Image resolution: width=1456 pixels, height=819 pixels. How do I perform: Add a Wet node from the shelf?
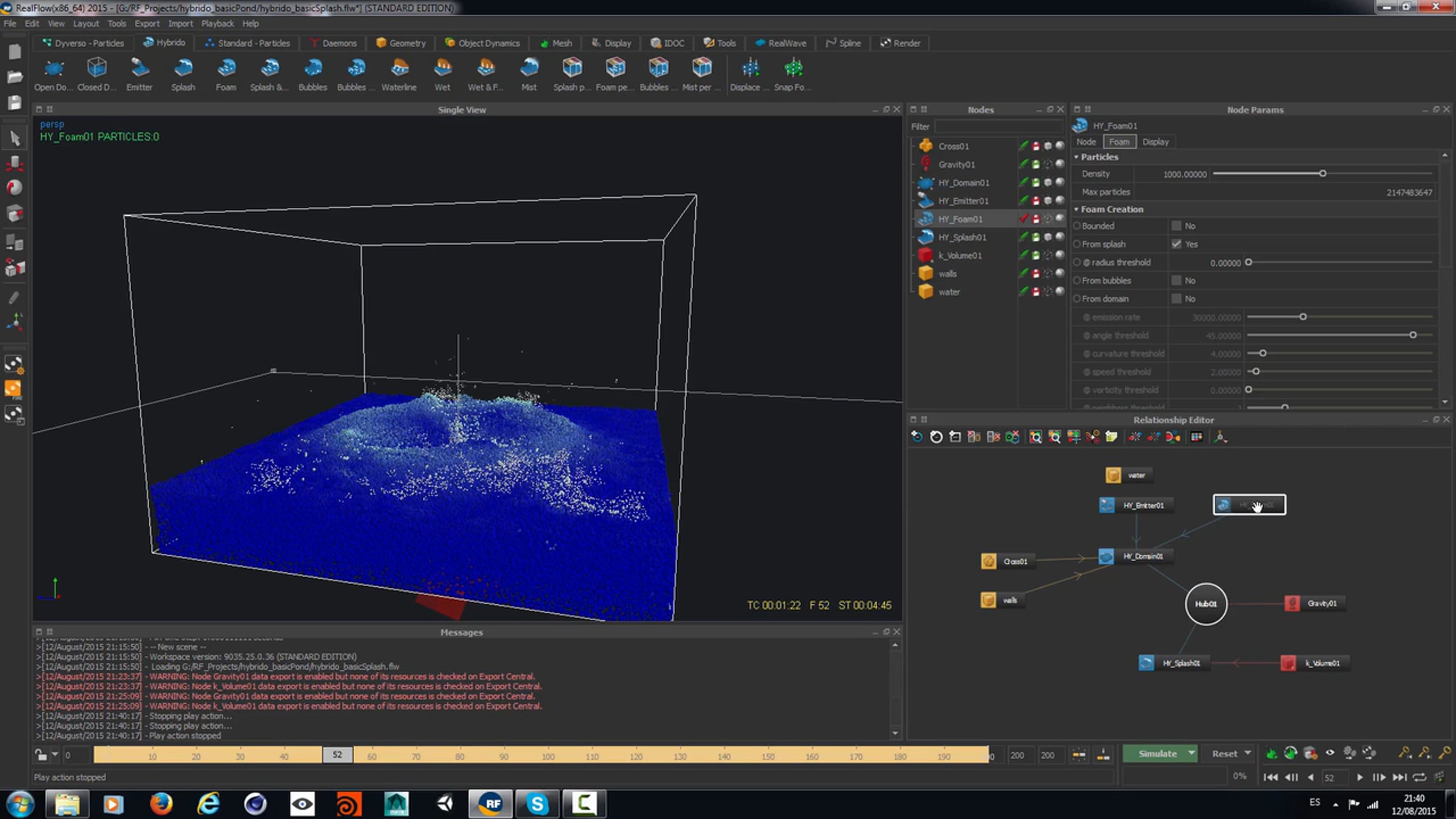(x=443, y=74)
